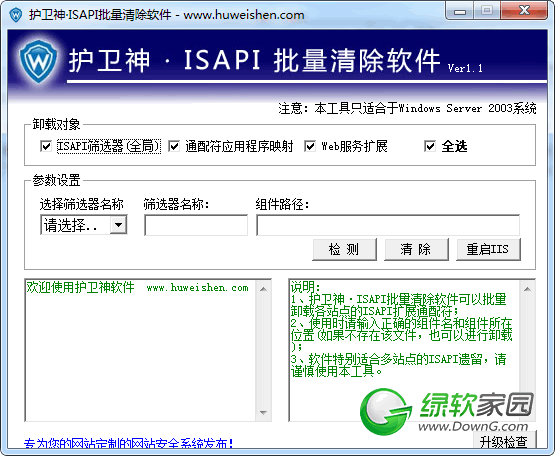Minimize the window

pos(460,11)
